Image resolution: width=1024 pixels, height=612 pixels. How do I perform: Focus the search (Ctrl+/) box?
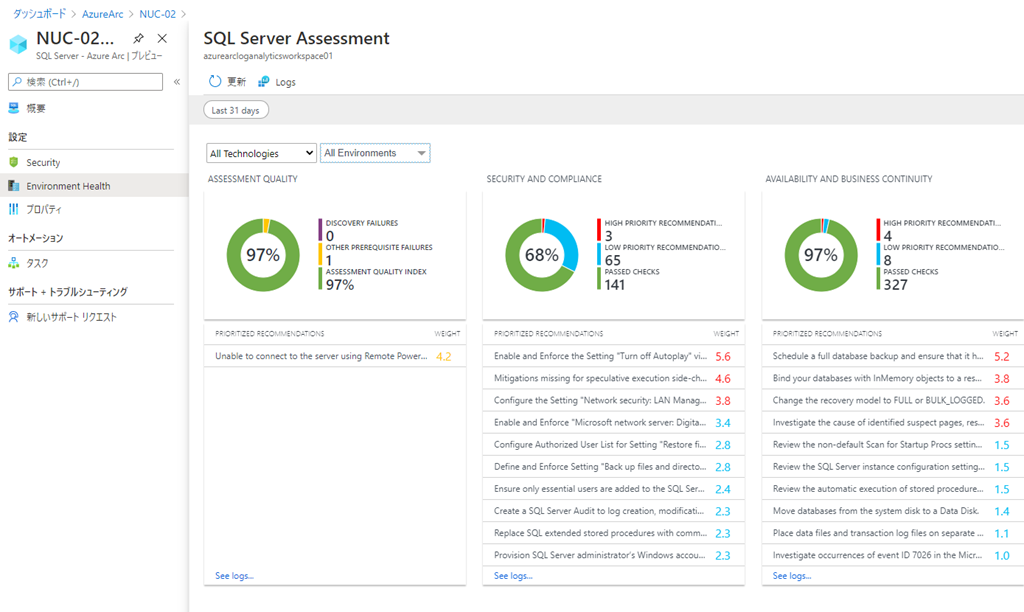click(x=86, y=82)
